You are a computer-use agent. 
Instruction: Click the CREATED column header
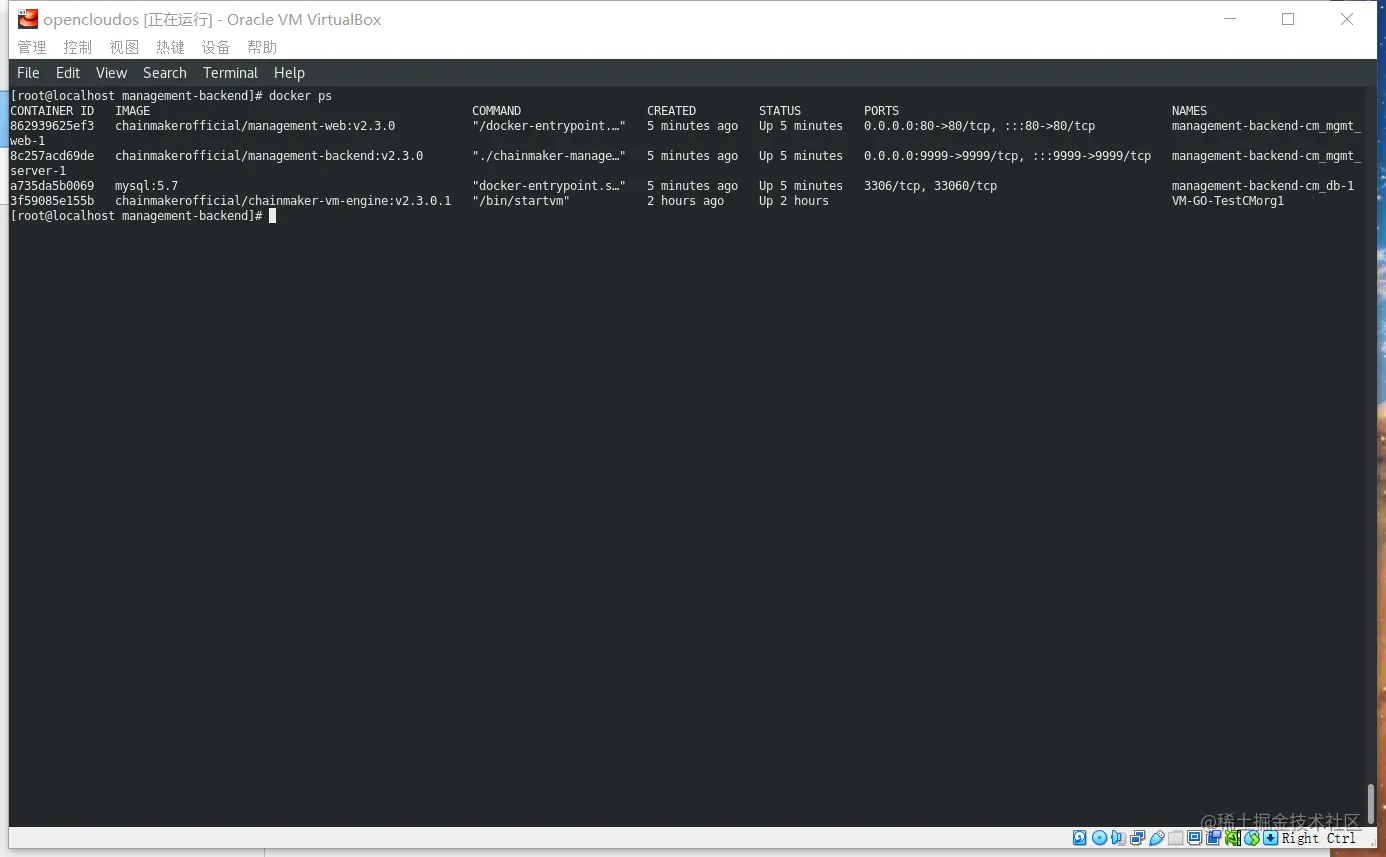[x=672, y=111]
